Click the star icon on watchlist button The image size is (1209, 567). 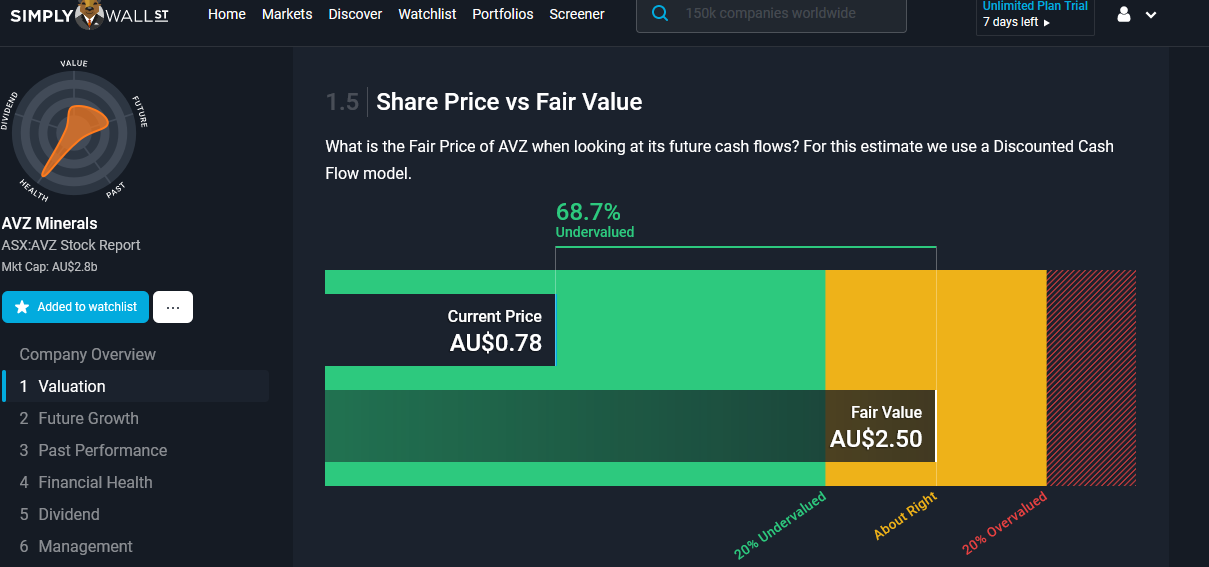(22, 307)
